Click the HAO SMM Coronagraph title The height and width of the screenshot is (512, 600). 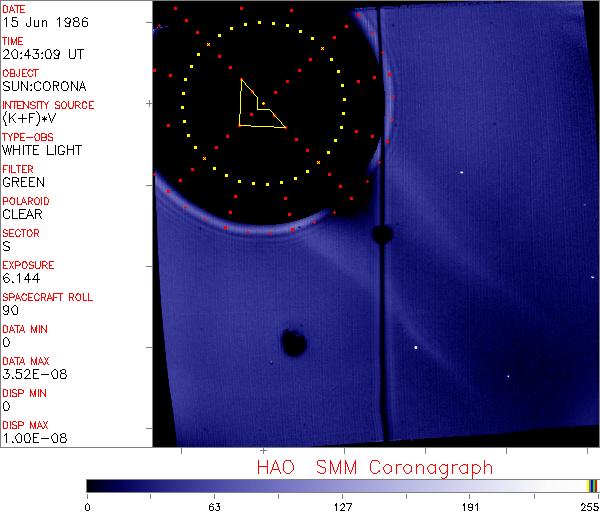[375, 467]
